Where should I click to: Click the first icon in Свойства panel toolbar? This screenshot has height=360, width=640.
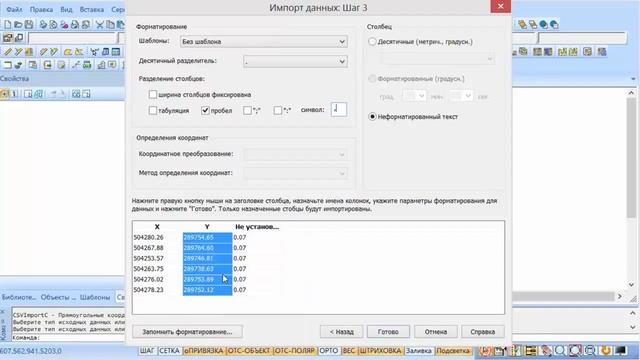4,94
